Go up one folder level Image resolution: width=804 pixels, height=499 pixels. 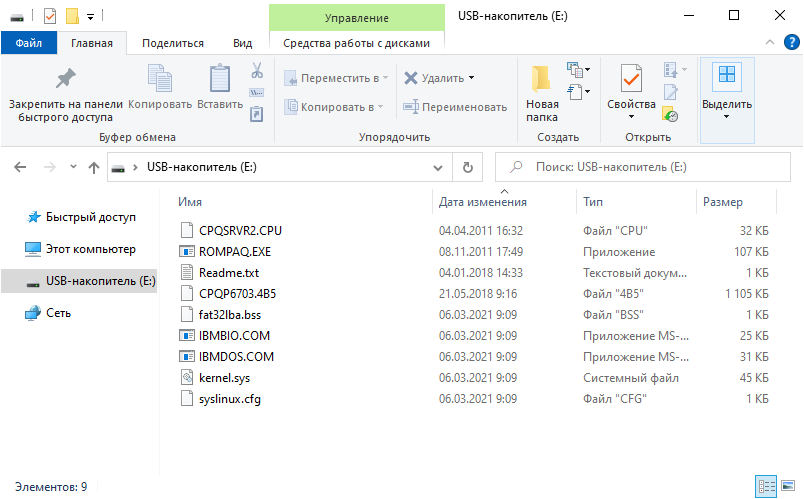coord(93,167)
